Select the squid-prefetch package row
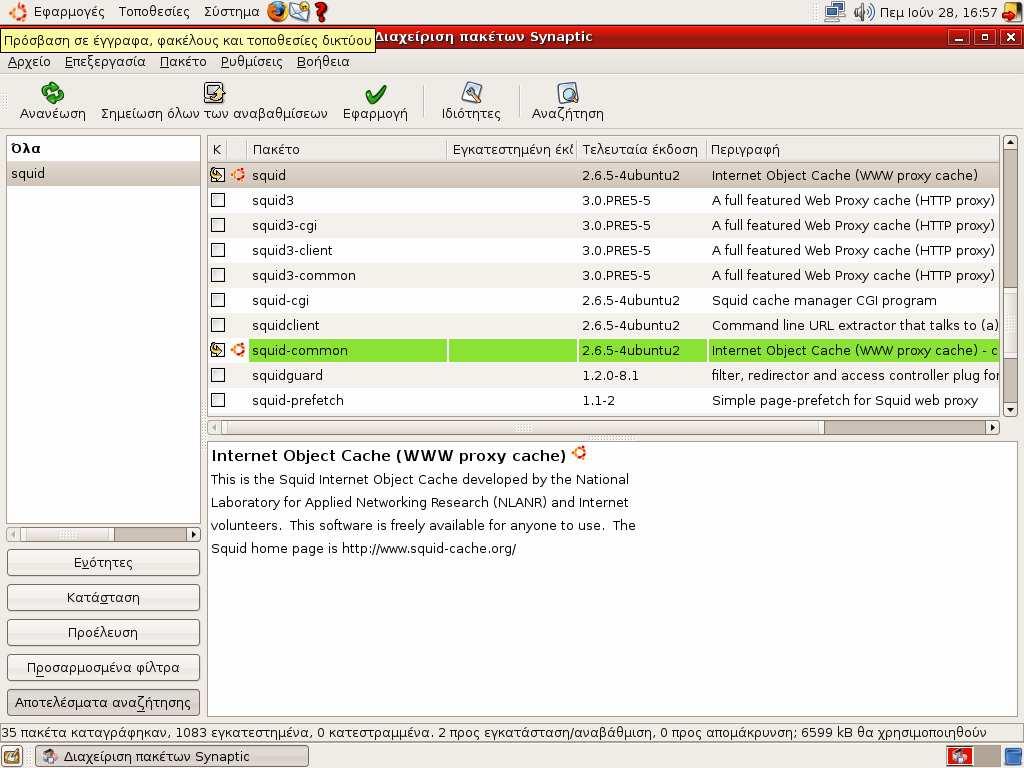The width and height of the screenshot is (1024, 768). (604, 400)
